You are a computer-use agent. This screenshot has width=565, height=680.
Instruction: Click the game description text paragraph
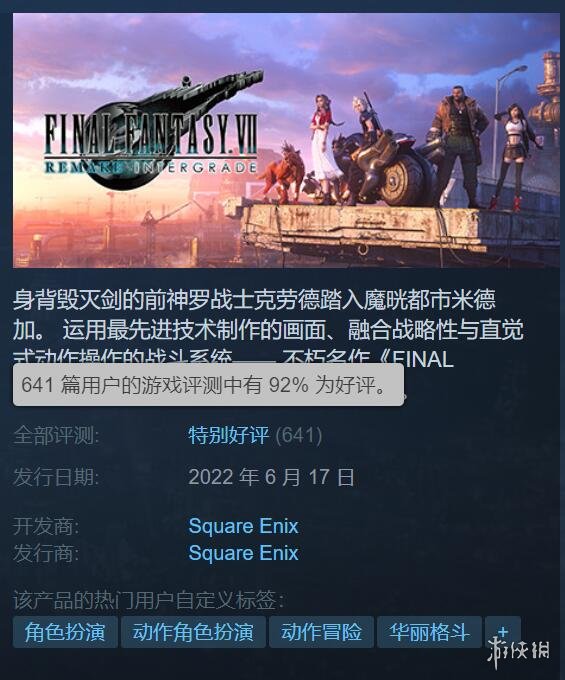pyautogui.click(x=269, y=330)
